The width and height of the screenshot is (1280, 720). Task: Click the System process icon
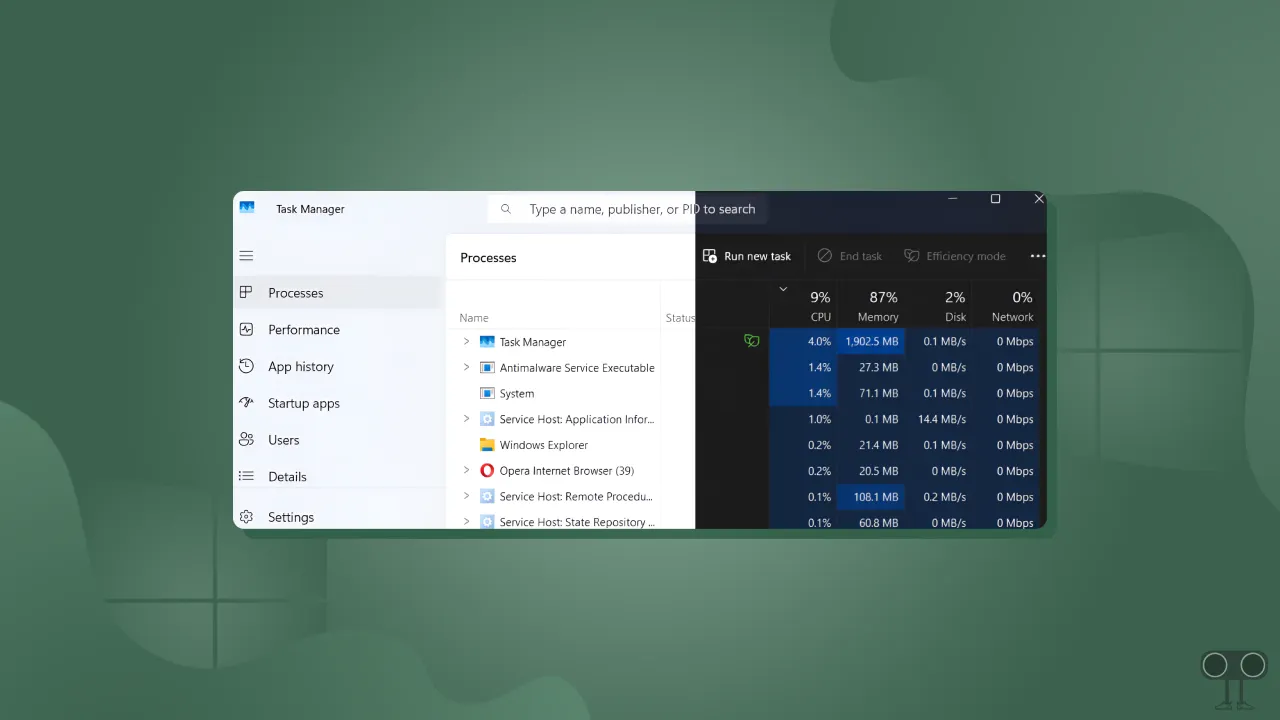click(487, 393)
